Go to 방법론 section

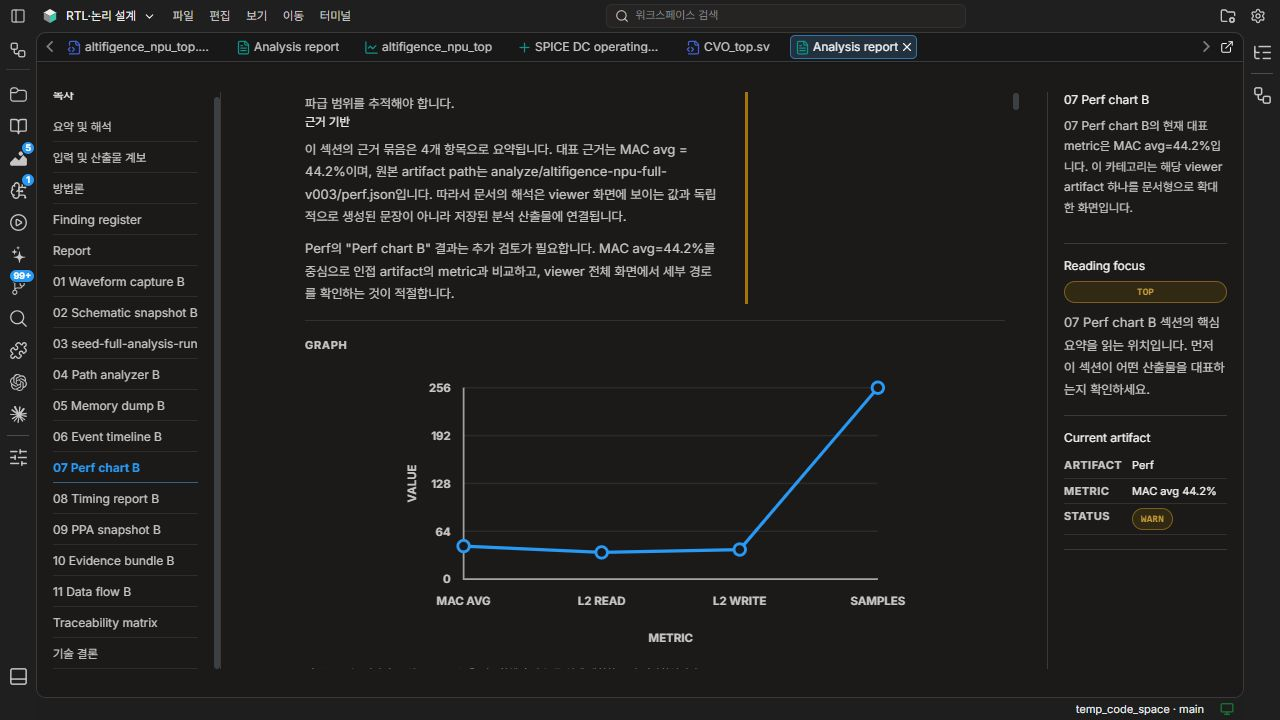[x=125, y=189]
